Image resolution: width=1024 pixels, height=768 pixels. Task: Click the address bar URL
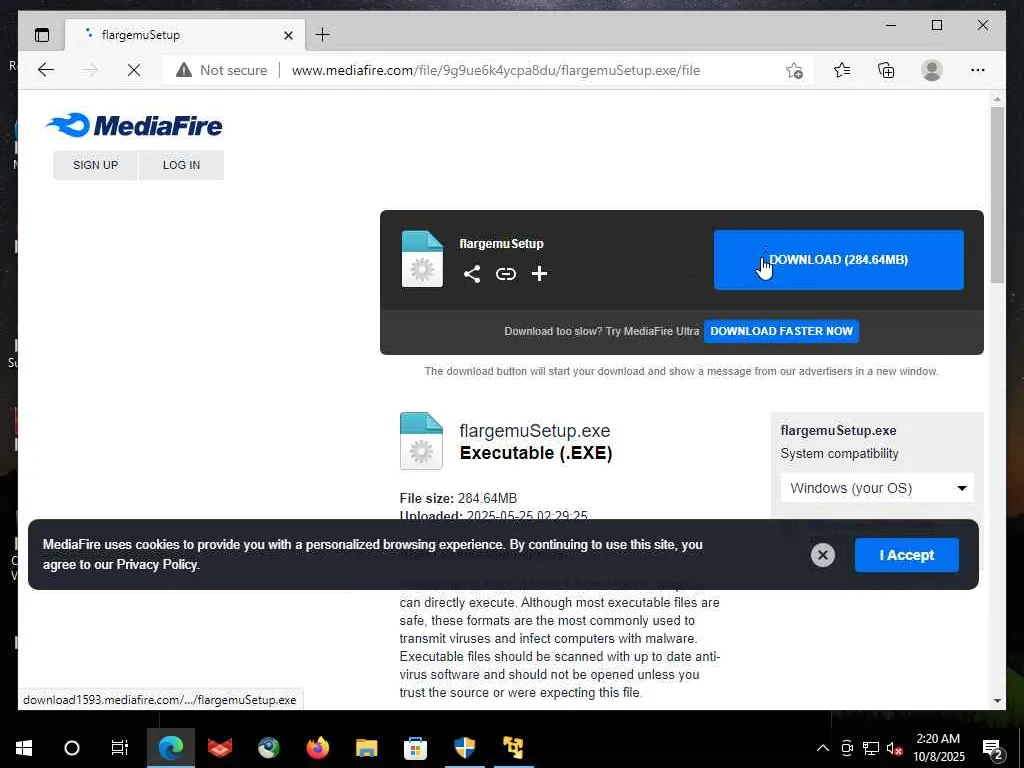[496, 70]
